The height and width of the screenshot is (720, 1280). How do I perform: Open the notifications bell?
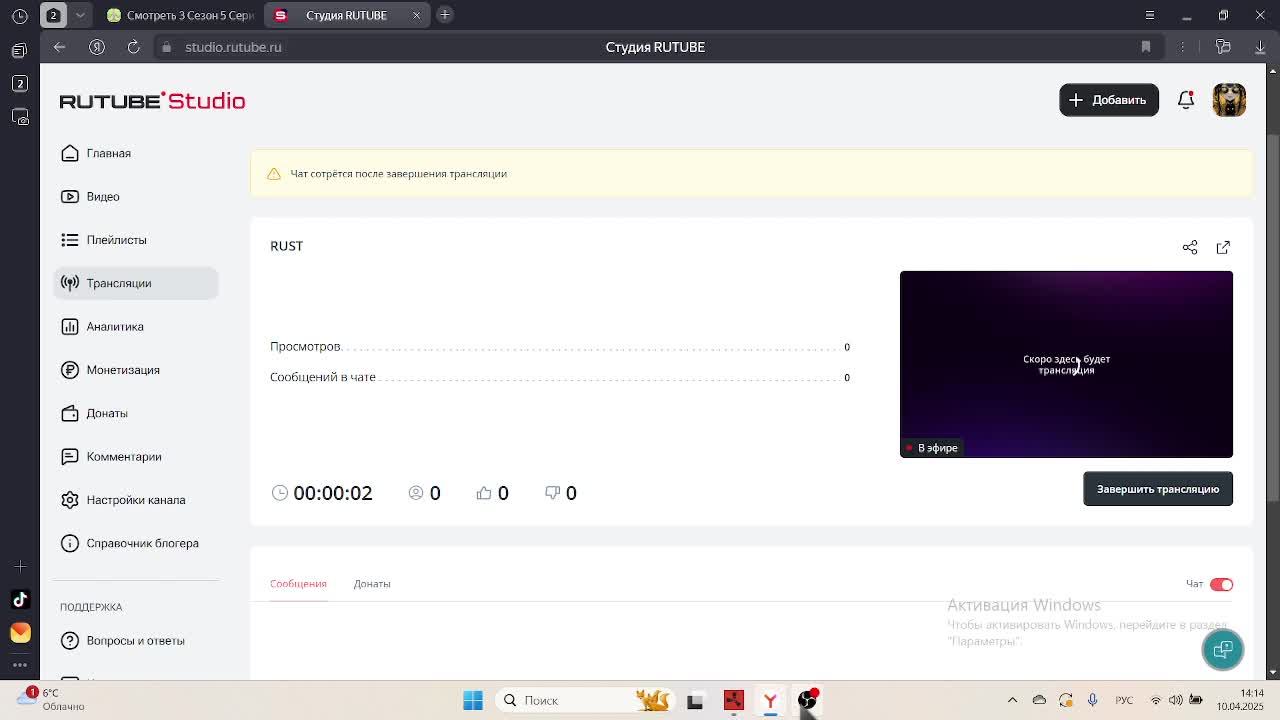1186,100
